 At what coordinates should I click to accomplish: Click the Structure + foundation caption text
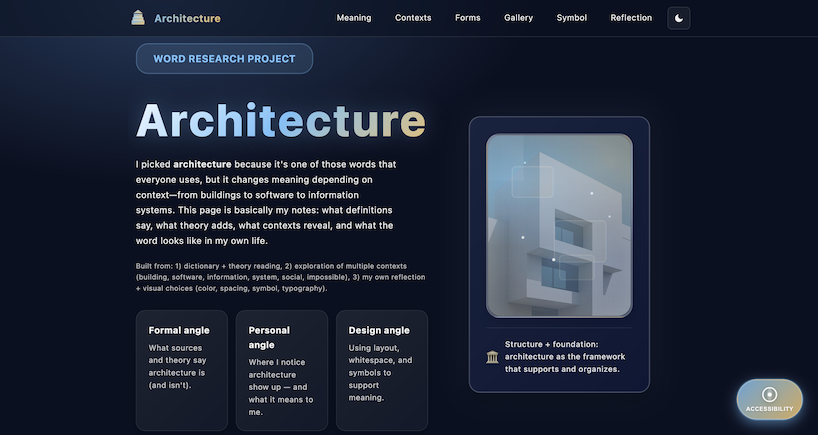566,356
